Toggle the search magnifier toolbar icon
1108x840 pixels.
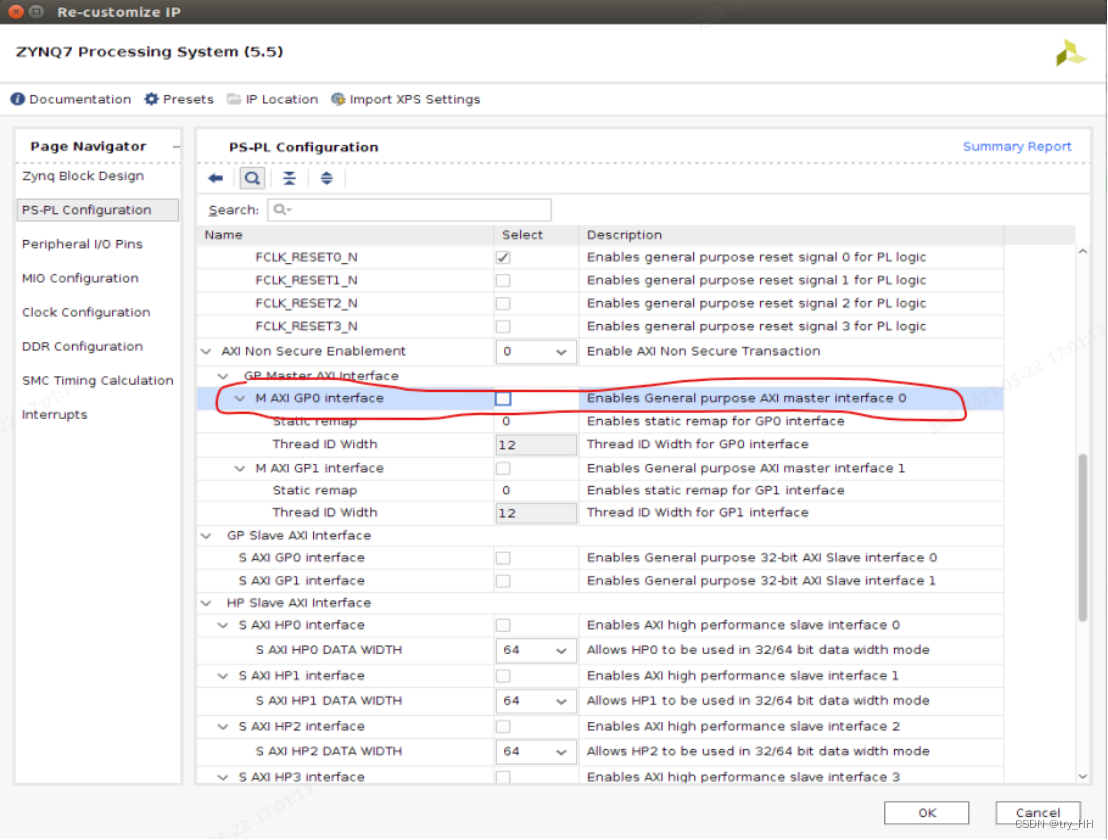coord(252,178)
